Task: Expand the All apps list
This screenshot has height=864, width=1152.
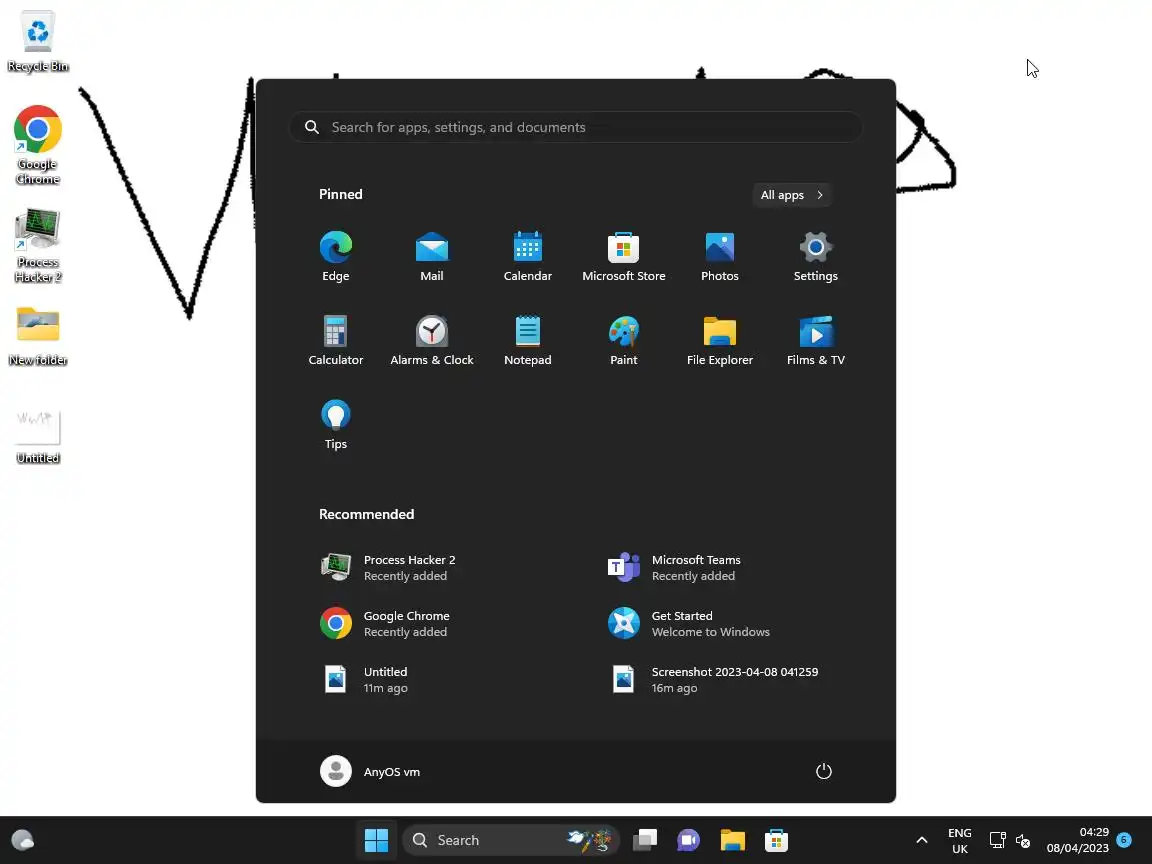Action: coord(791,195)
